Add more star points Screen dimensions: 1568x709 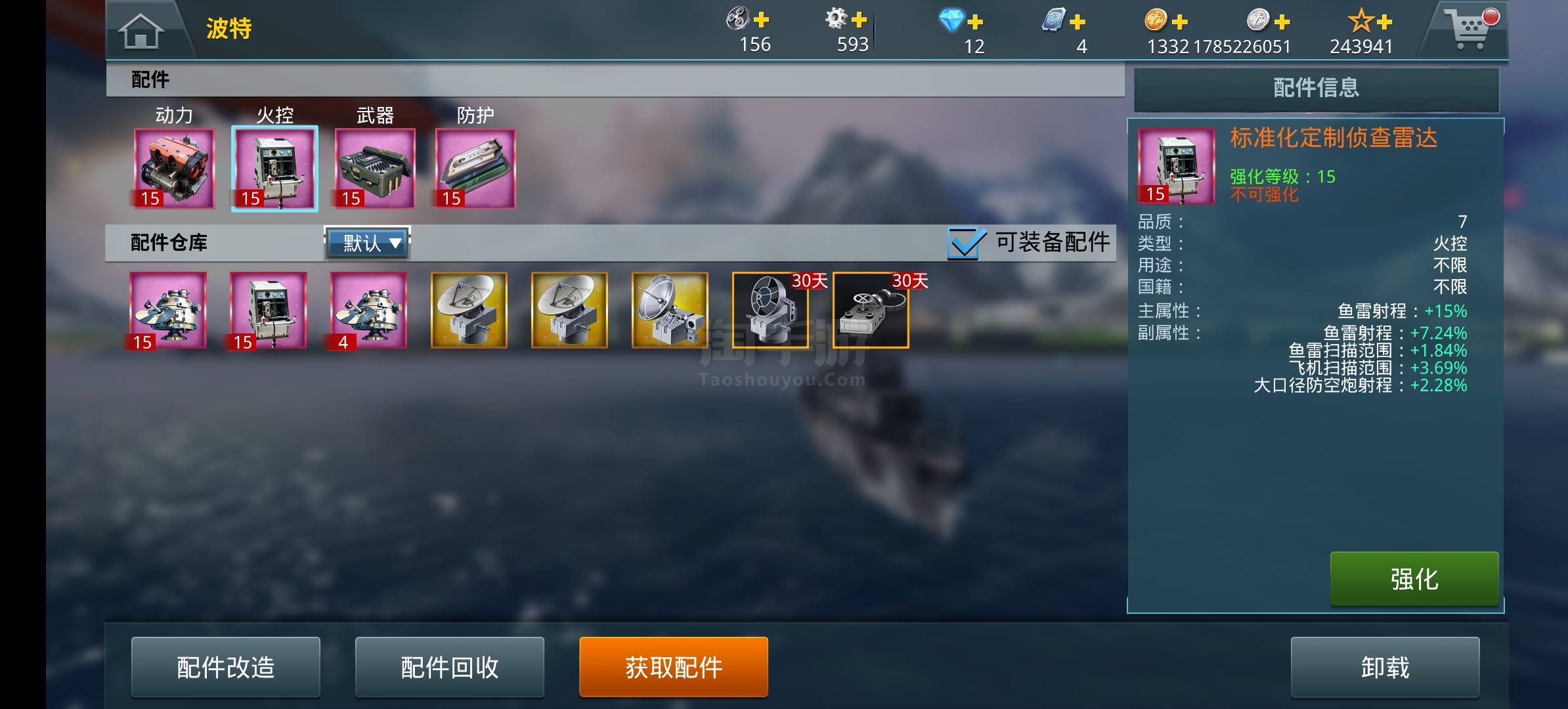(1385, 22)
